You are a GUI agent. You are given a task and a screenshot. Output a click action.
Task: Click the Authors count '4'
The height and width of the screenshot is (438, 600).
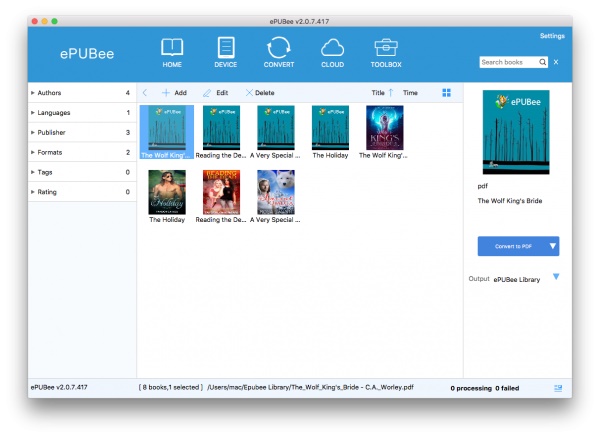(x=127, y=93)
